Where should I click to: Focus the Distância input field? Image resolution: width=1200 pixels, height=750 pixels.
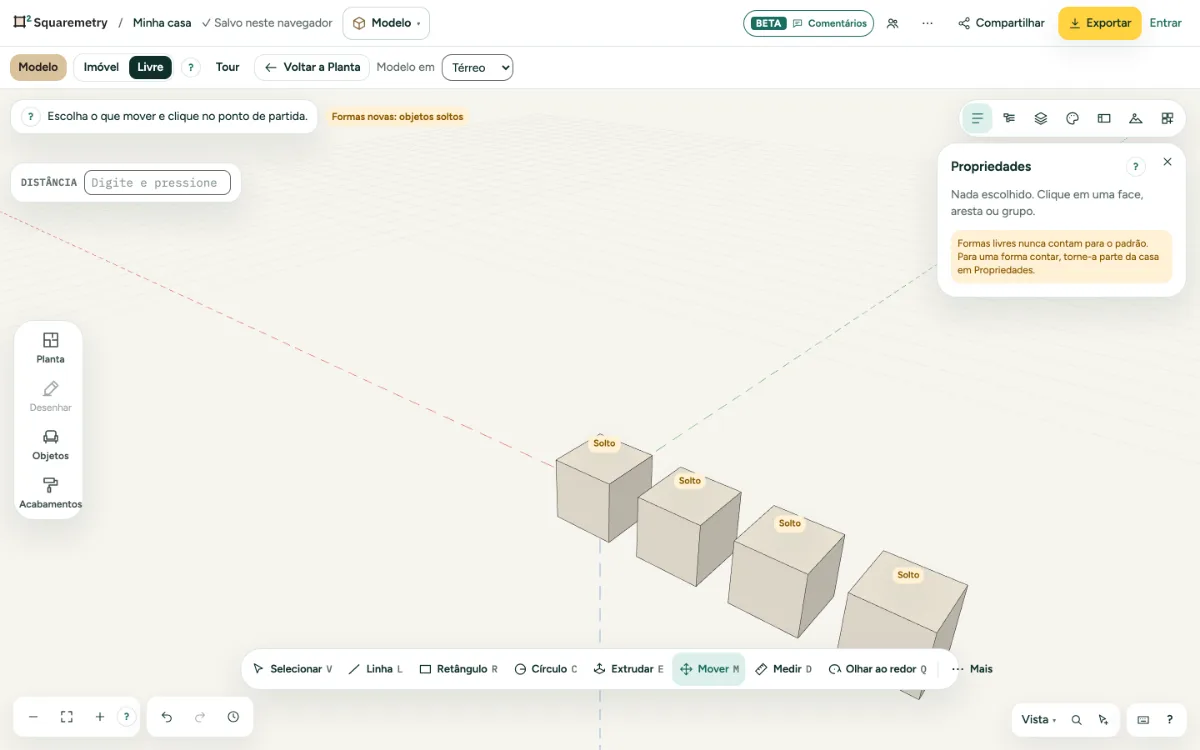click(157, 183)
